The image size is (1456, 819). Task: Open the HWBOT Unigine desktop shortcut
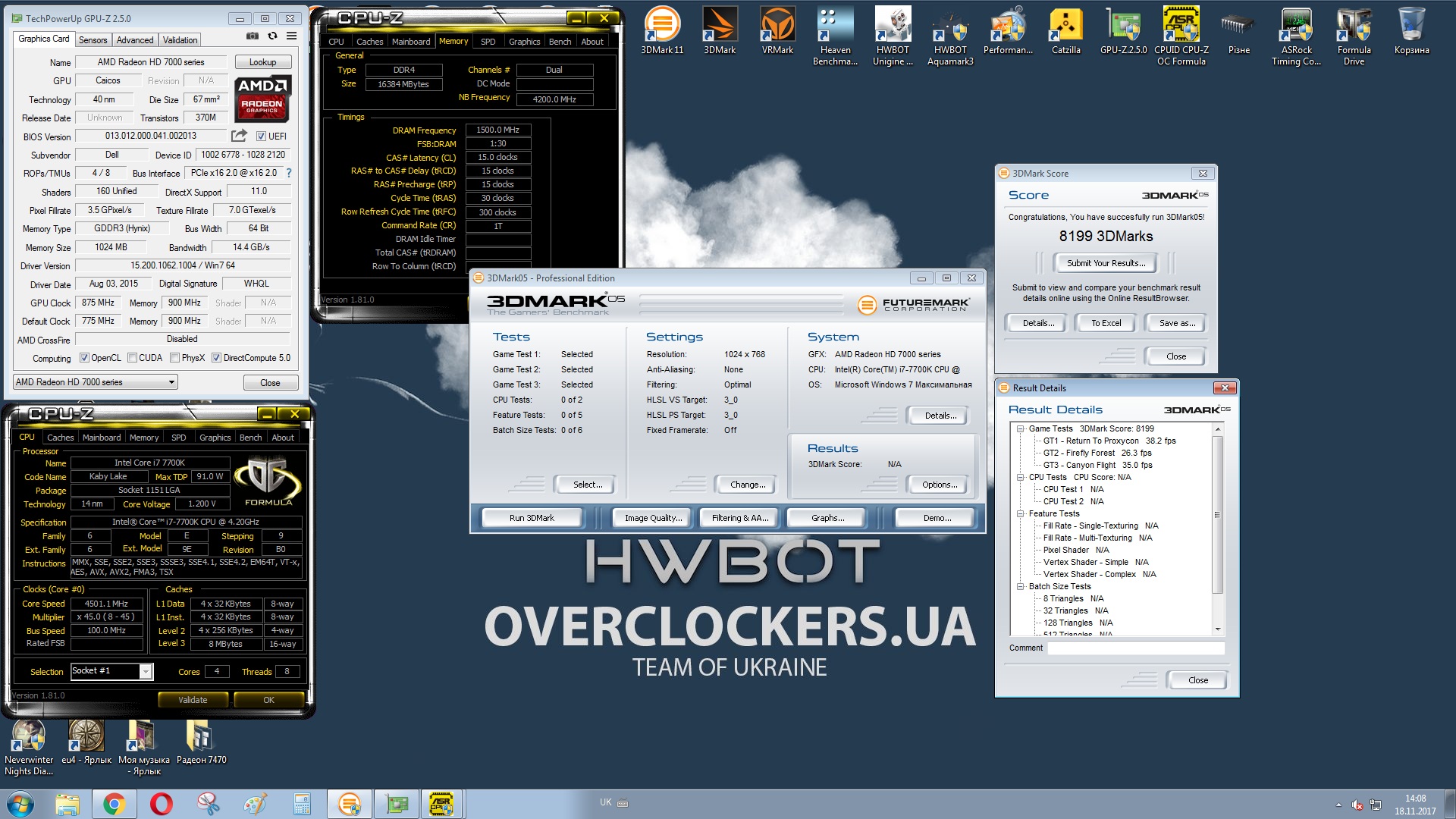click(x=893, y=36)
